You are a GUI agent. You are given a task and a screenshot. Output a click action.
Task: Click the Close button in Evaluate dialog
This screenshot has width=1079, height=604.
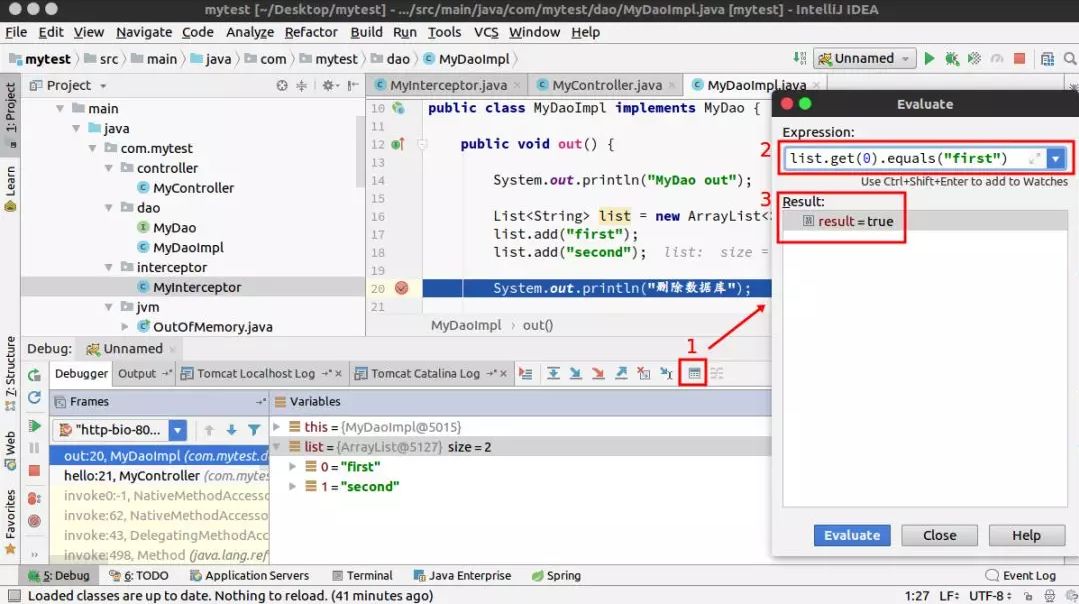click(x=939, y=535)
